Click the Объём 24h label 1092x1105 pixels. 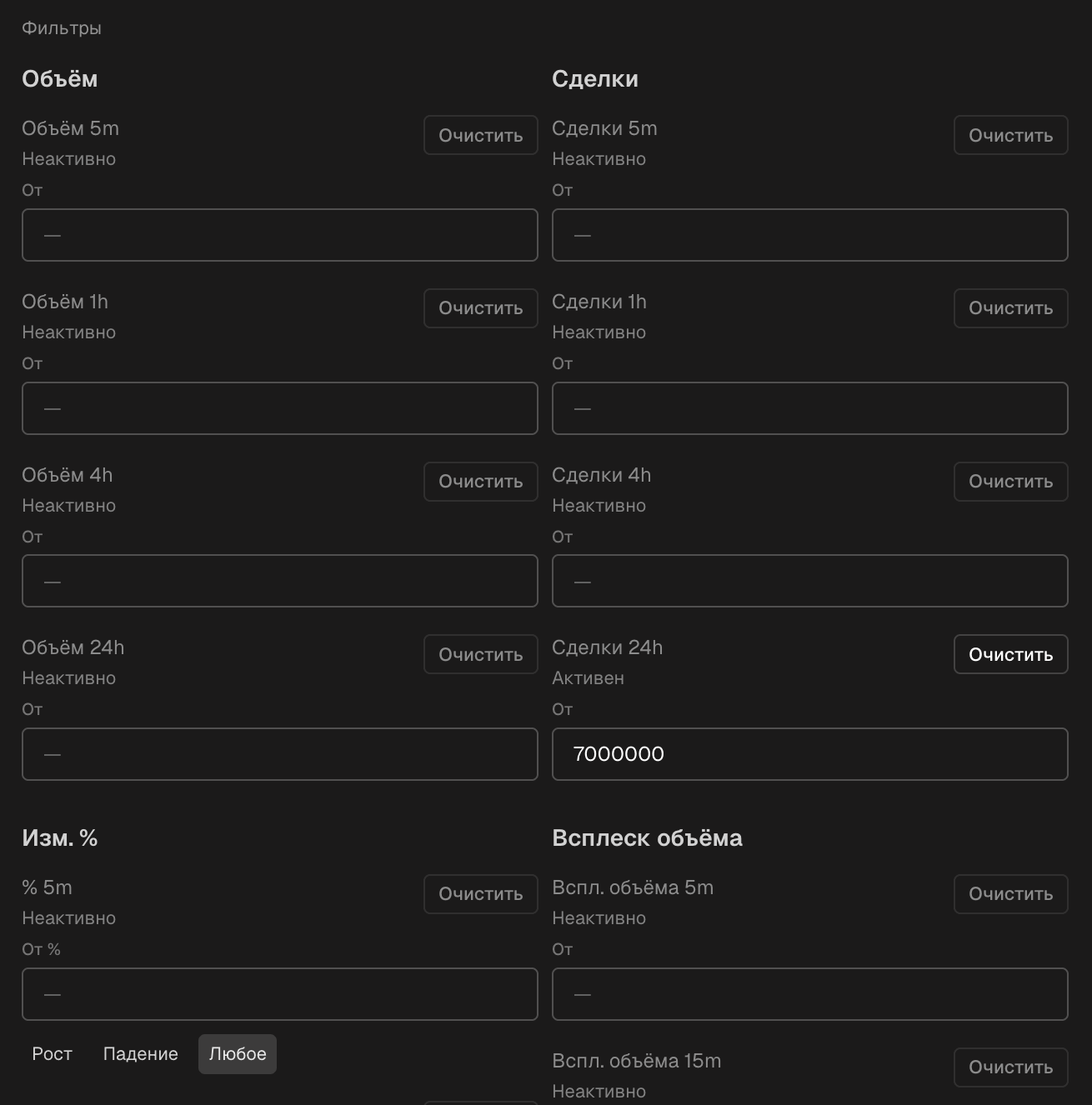click(73, 647)
